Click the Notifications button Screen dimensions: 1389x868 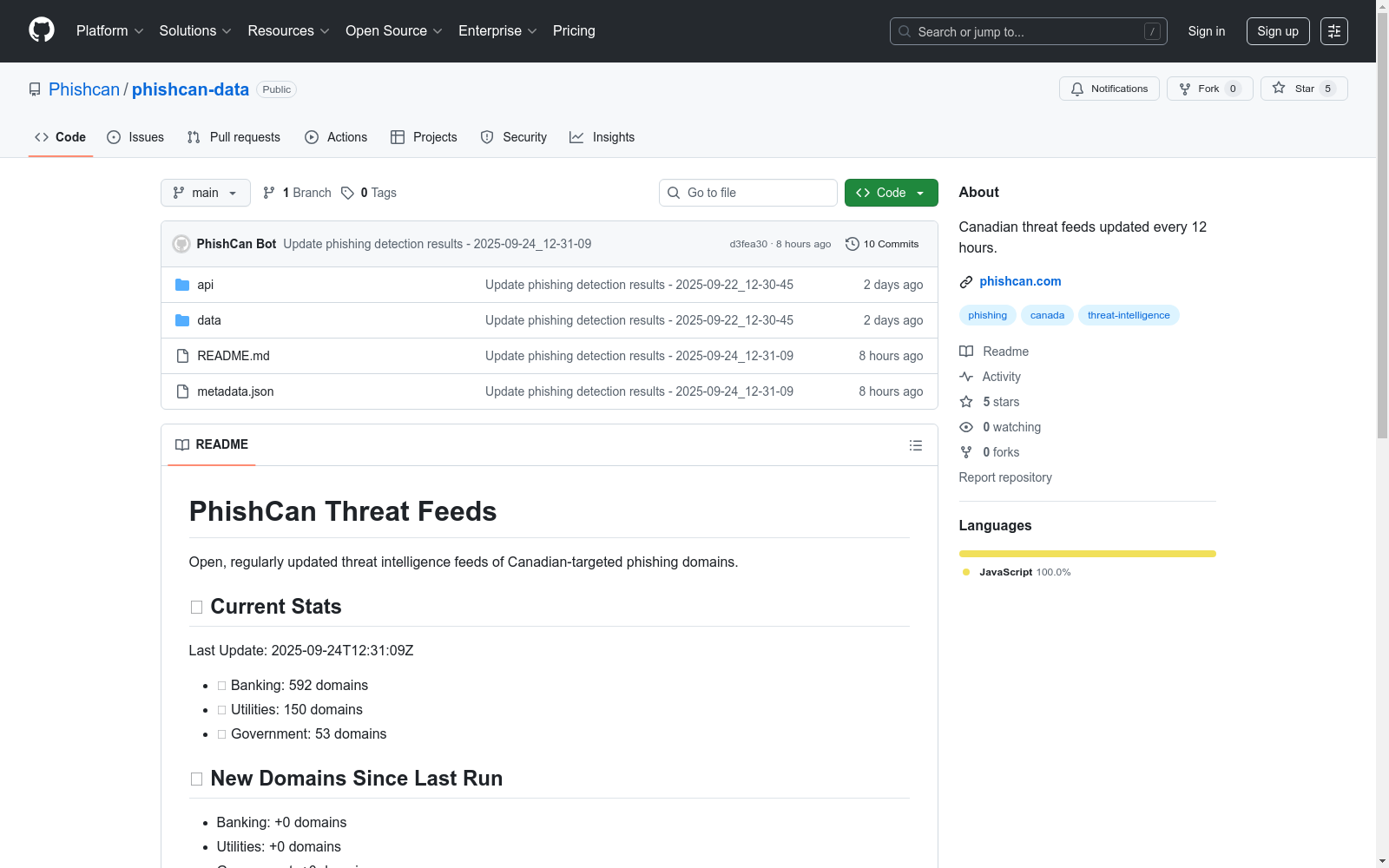coord(1109,89)
